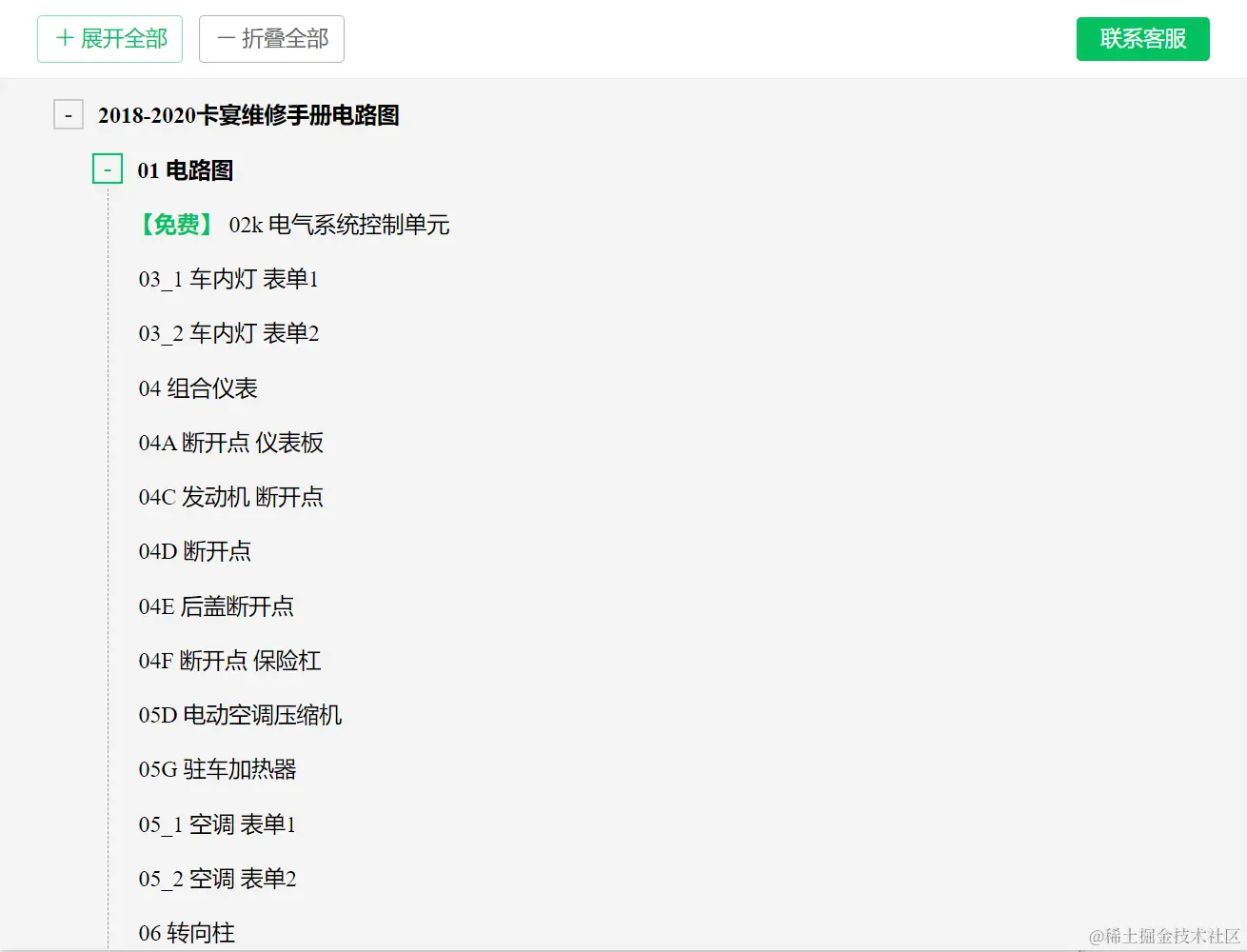Open 05G 驻车加热器 entry
The image size is (1247, 952).
[218, 769]
